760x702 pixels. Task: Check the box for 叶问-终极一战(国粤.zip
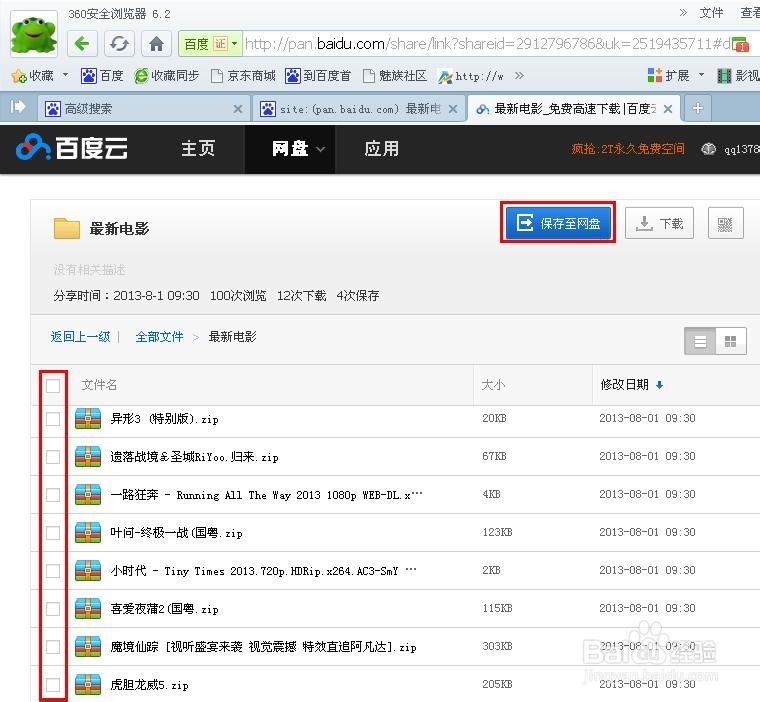[53, 533]
